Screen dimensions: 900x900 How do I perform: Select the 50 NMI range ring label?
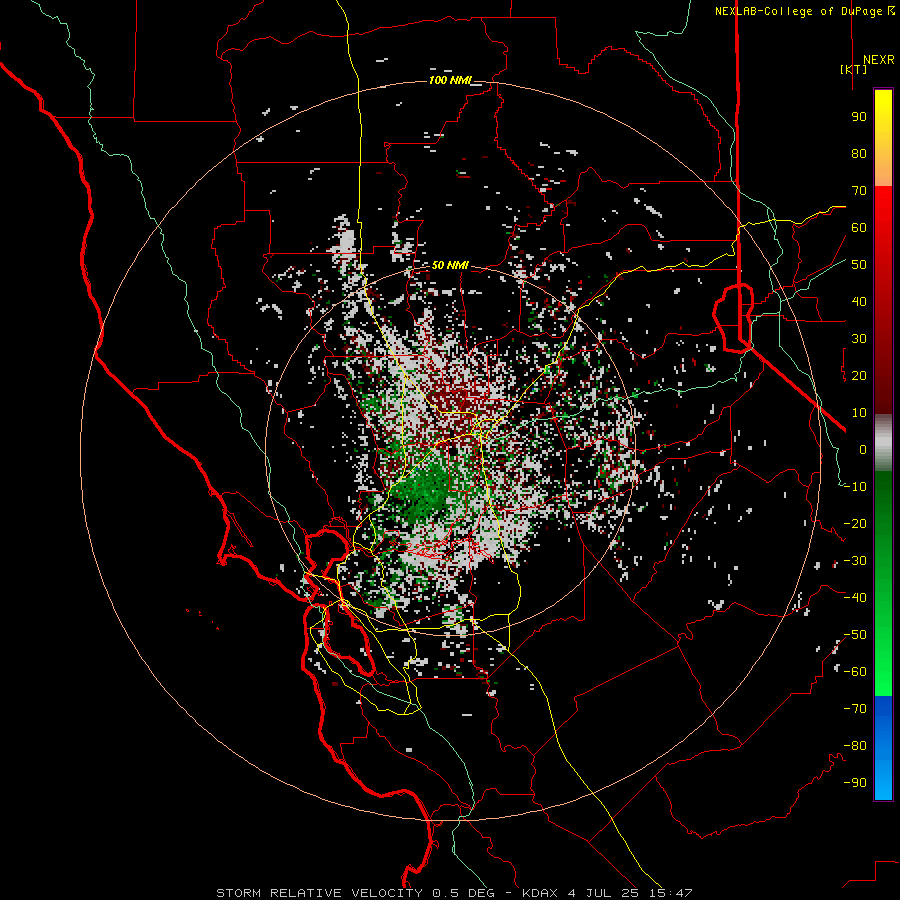450,265
